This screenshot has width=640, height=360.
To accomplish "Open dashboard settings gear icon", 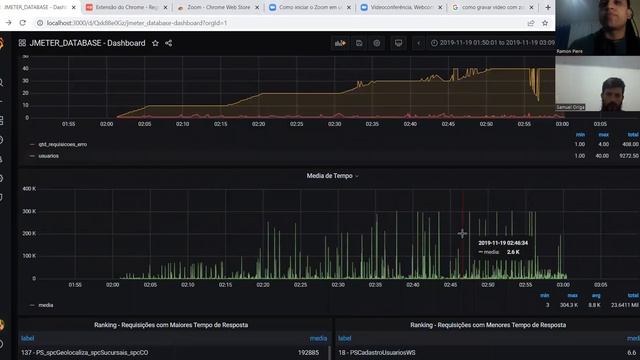I will pos(377,43).
